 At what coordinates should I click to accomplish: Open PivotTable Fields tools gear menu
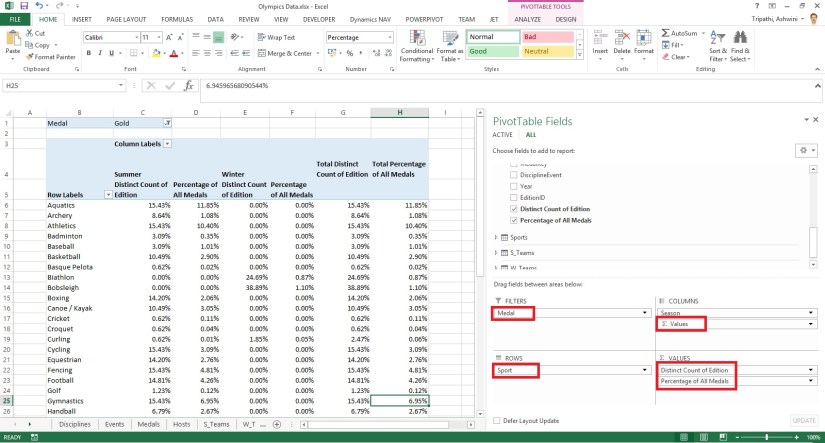coord(806,150)
